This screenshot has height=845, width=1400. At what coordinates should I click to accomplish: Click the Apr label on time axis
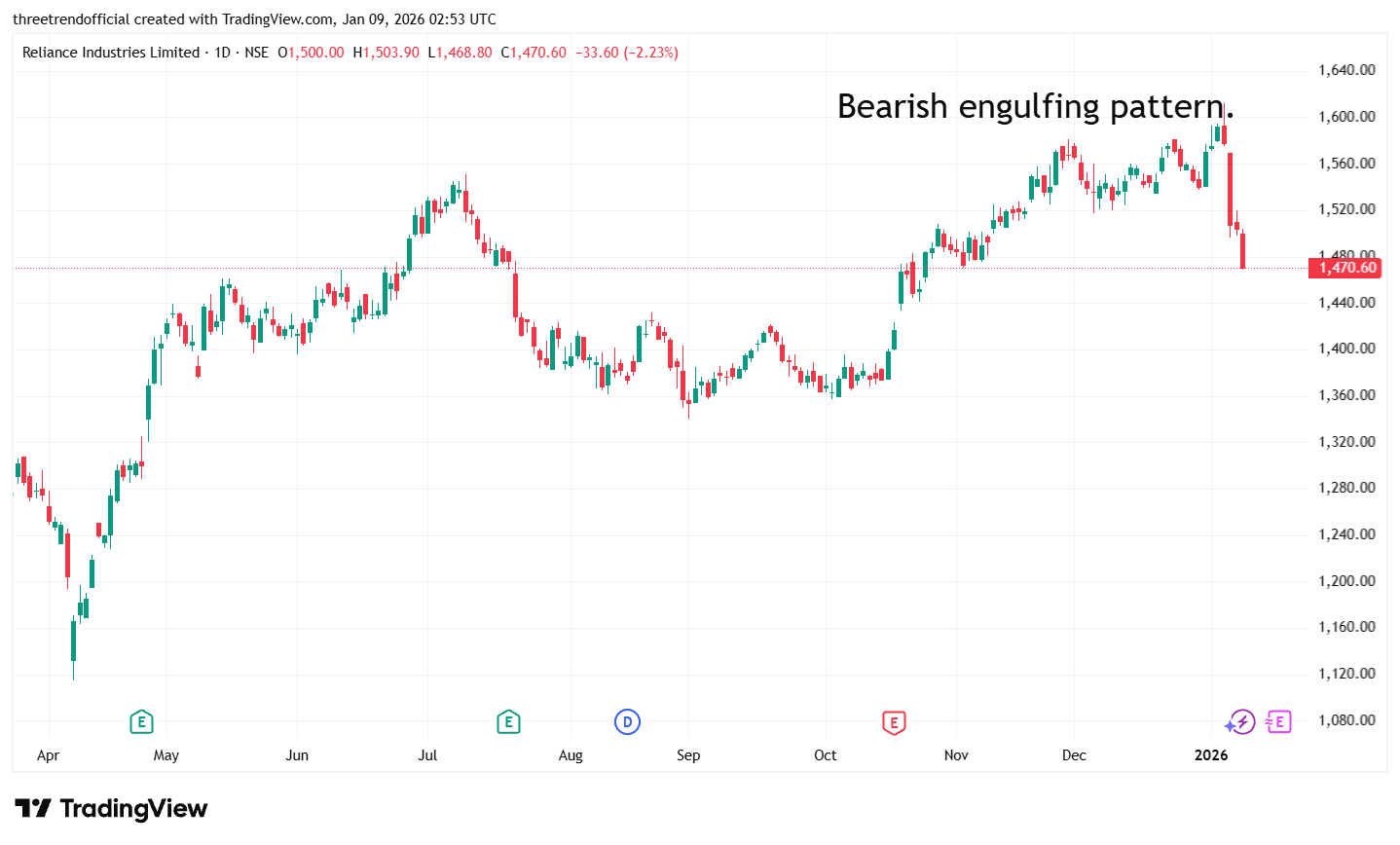click(48, 755)
